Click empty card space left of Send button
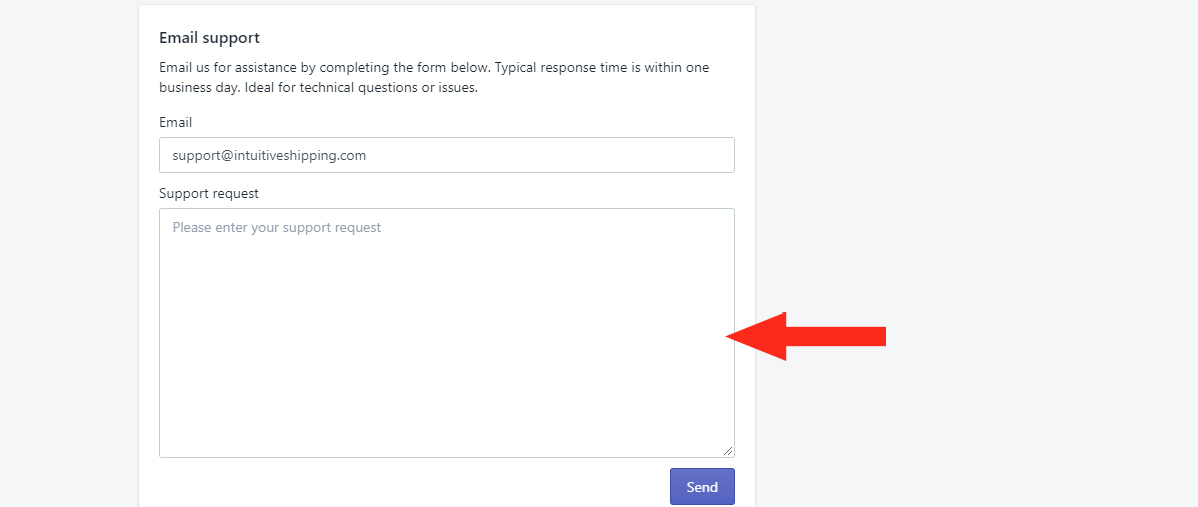Image resolution: width=1198 pixels, height=507 pixels. [x=413, y=486]
